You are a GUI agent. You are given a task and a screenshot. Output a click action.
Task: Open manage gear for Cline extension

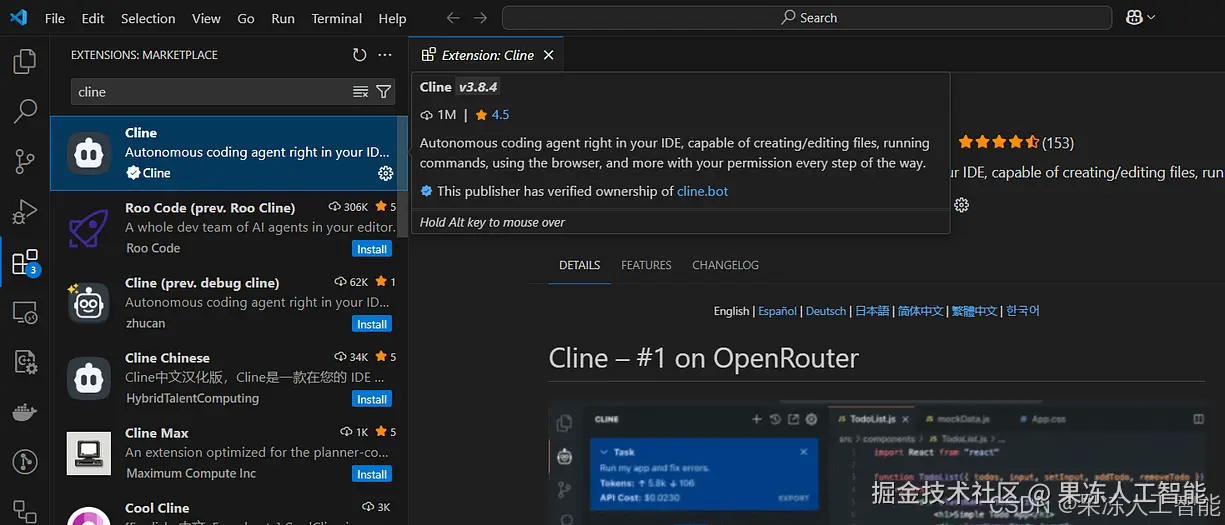385,173
